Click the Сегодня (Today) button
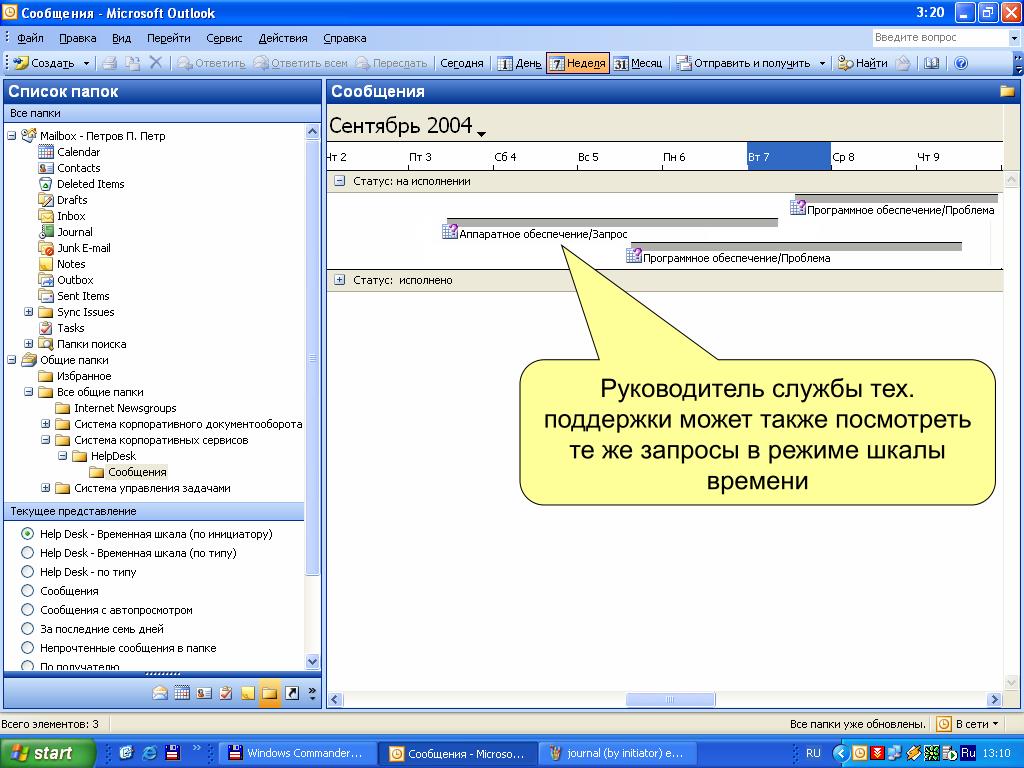 (462, 63)
